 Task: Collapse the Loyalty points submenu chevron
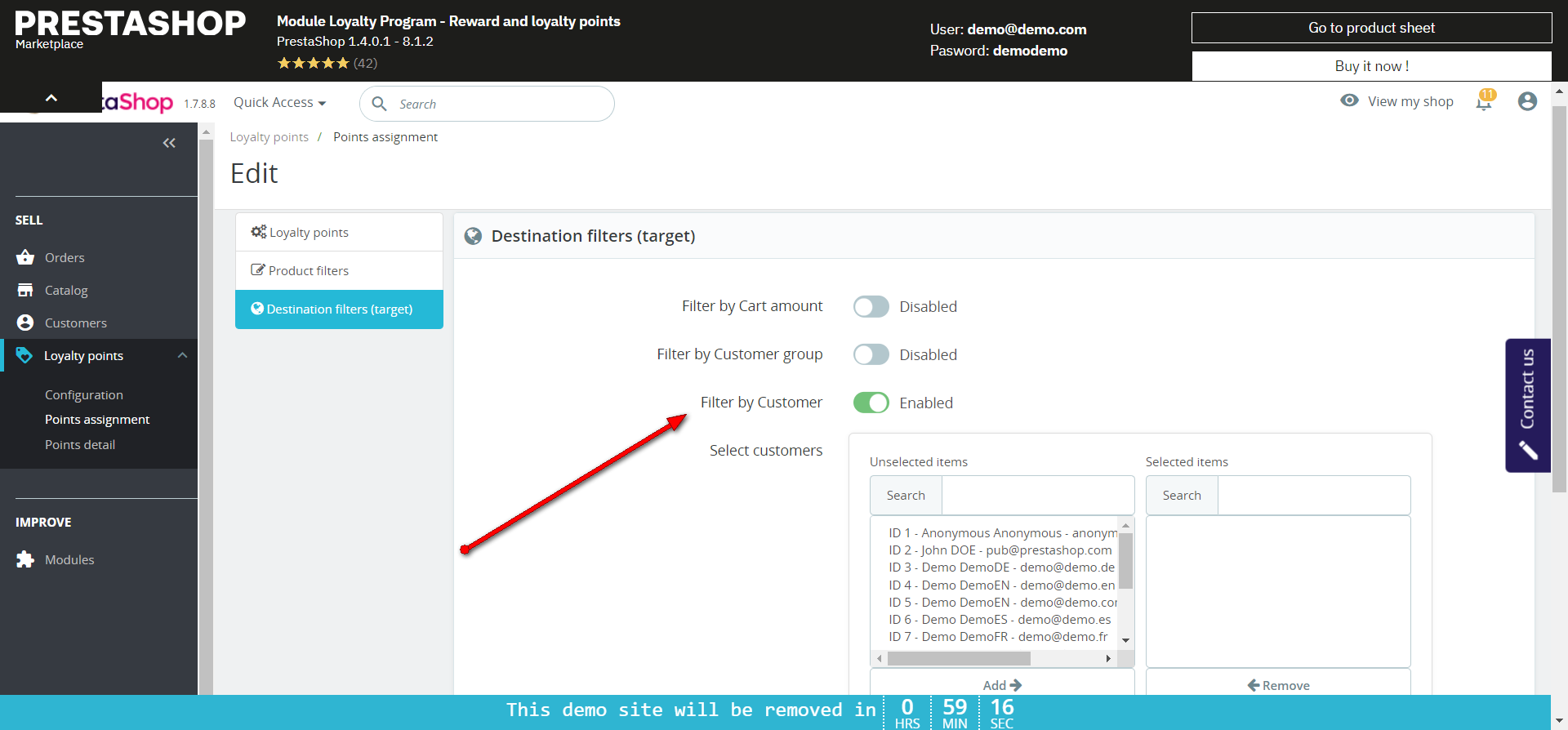click(x=182, y=355)
